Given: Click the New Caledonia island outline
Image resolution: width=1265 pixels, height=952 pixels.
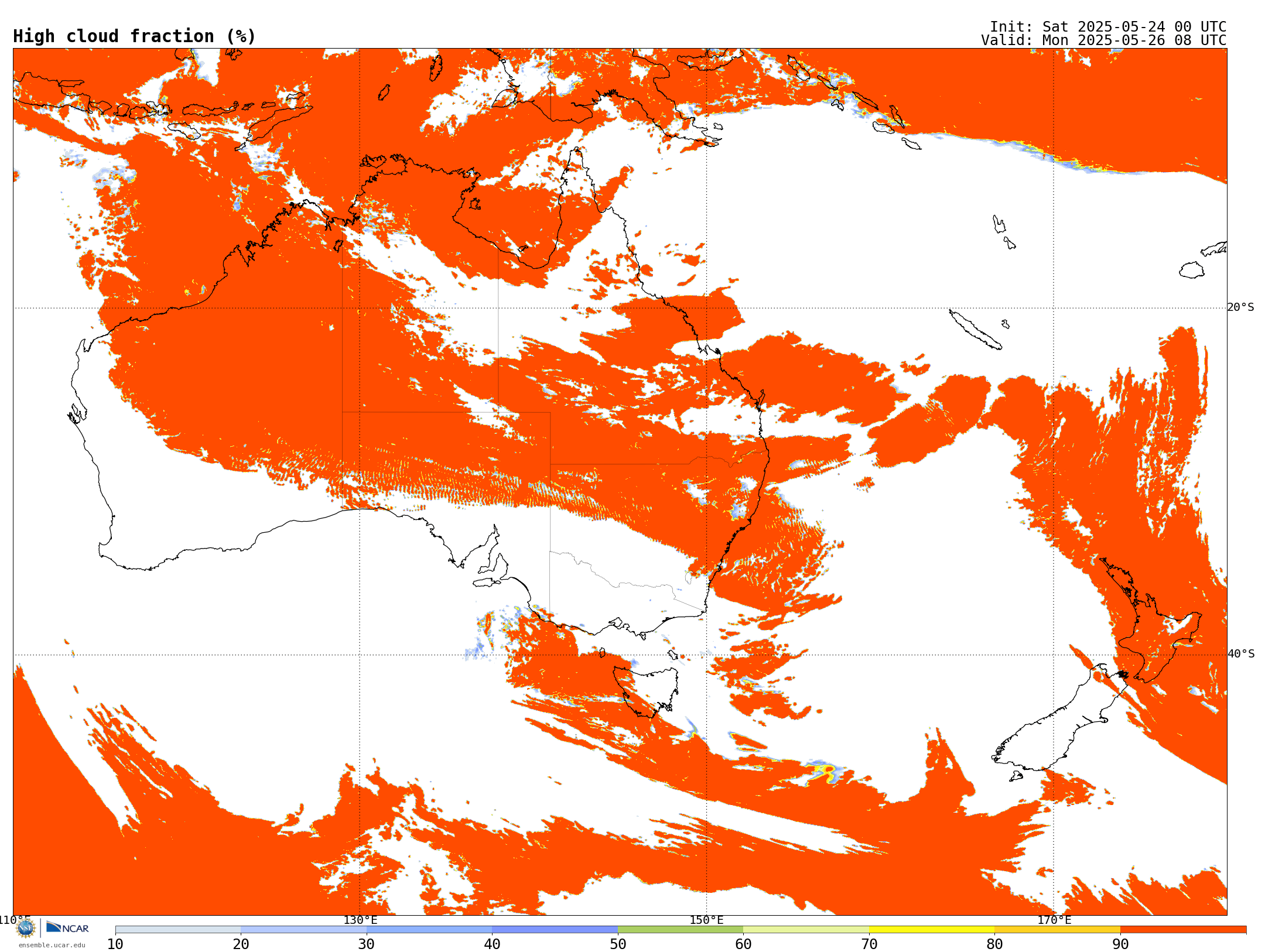Looking at the screenshot, I should click(975, 330).
